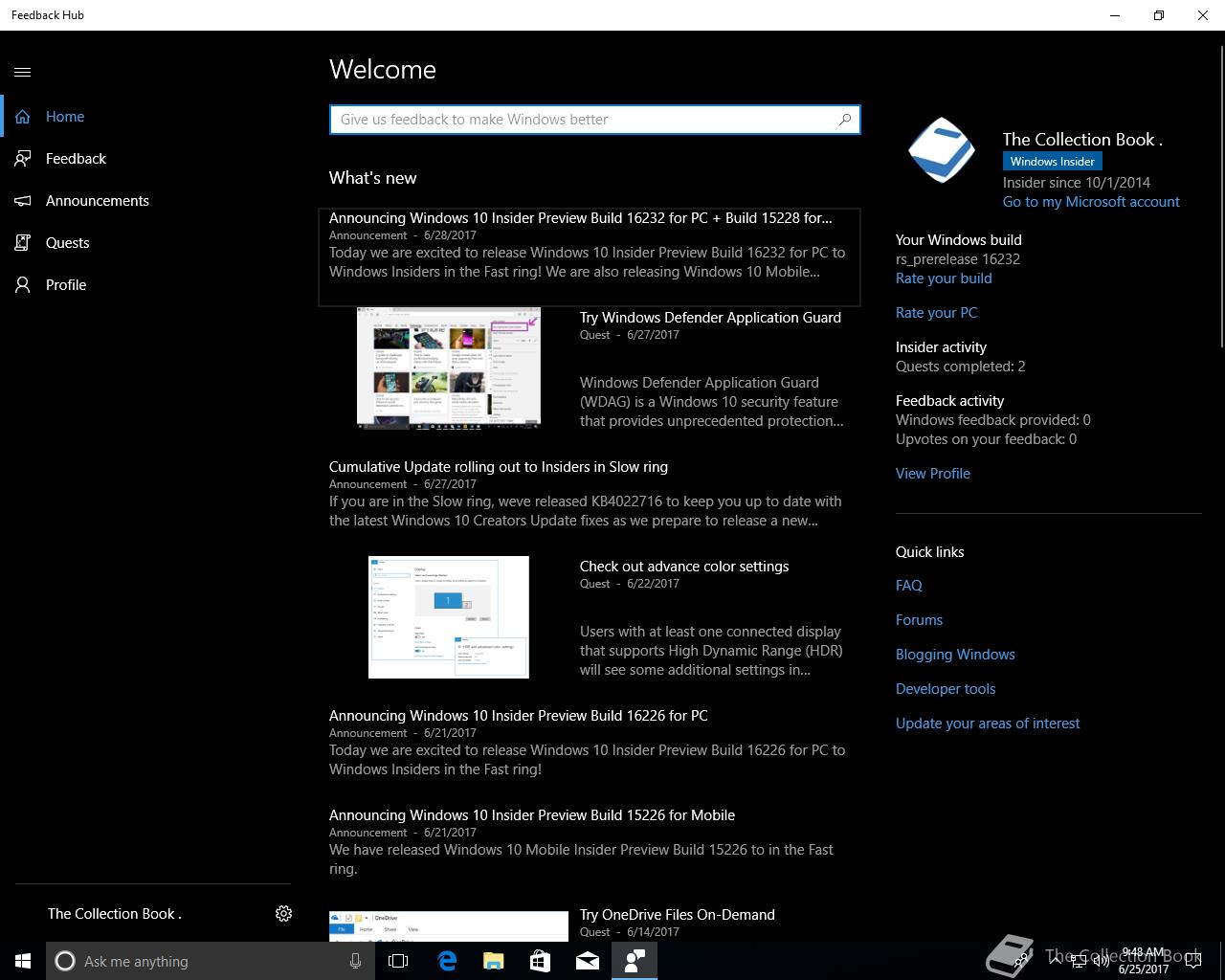
Task: Click the Cortana circle icon
Action: (x=65, y=961)
